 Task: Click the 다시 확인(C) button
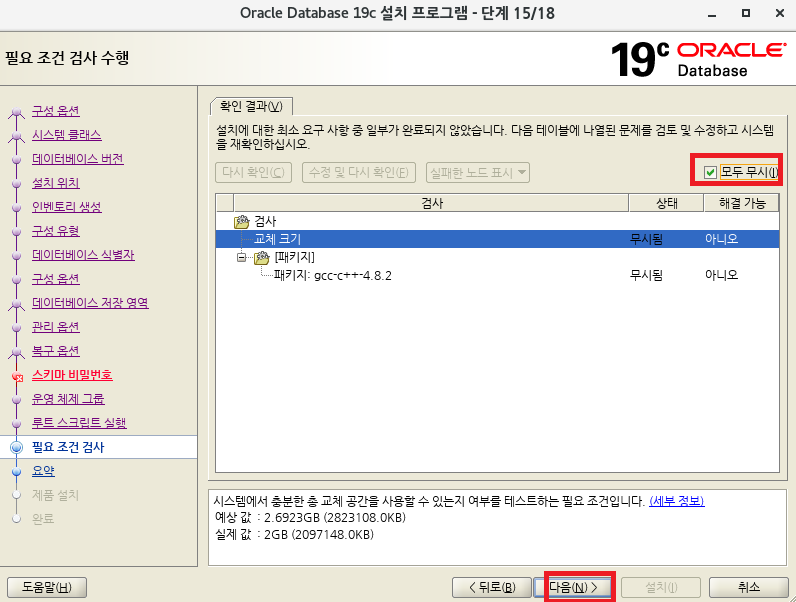[253, 173]
